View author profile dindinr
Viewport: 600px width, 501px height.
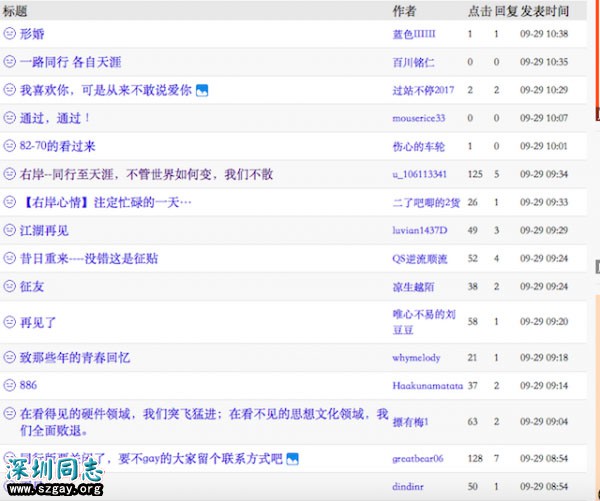pyautogui.click(x=408, y=486)
